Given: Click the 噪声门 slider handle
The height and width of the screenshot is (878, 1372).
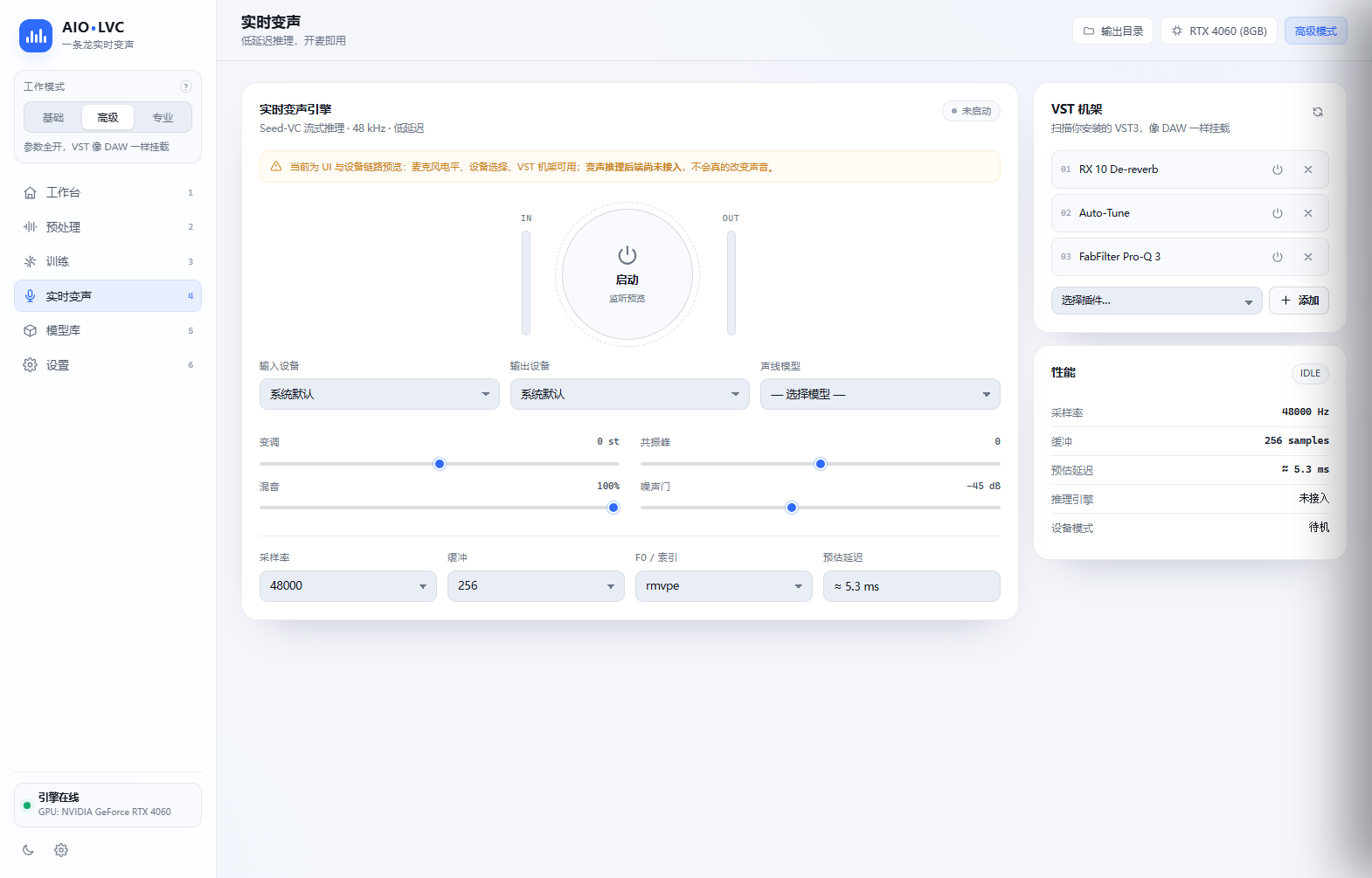Looking at the screenshot, I should [x=792, y=508].
